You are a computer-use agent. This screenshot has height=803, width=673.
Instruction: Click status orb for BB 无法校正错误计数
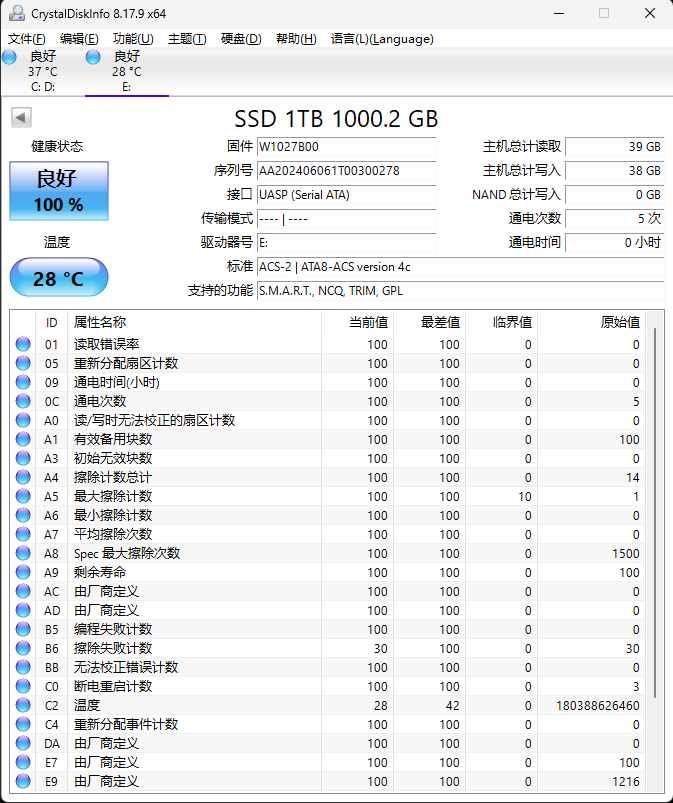pyautogui.click(x=23, y=667)
